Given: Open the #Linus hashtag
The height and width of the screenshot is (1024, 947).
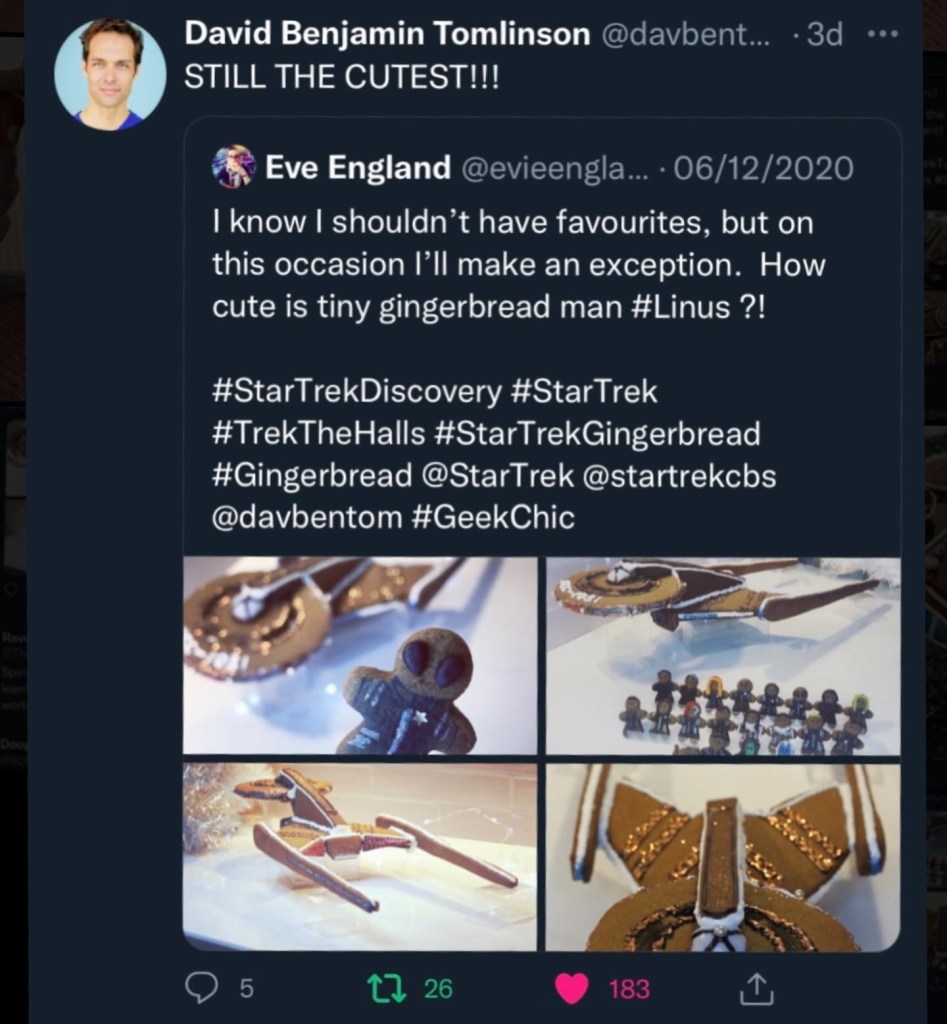Looking at the screenshot, I should click(682, 308).
